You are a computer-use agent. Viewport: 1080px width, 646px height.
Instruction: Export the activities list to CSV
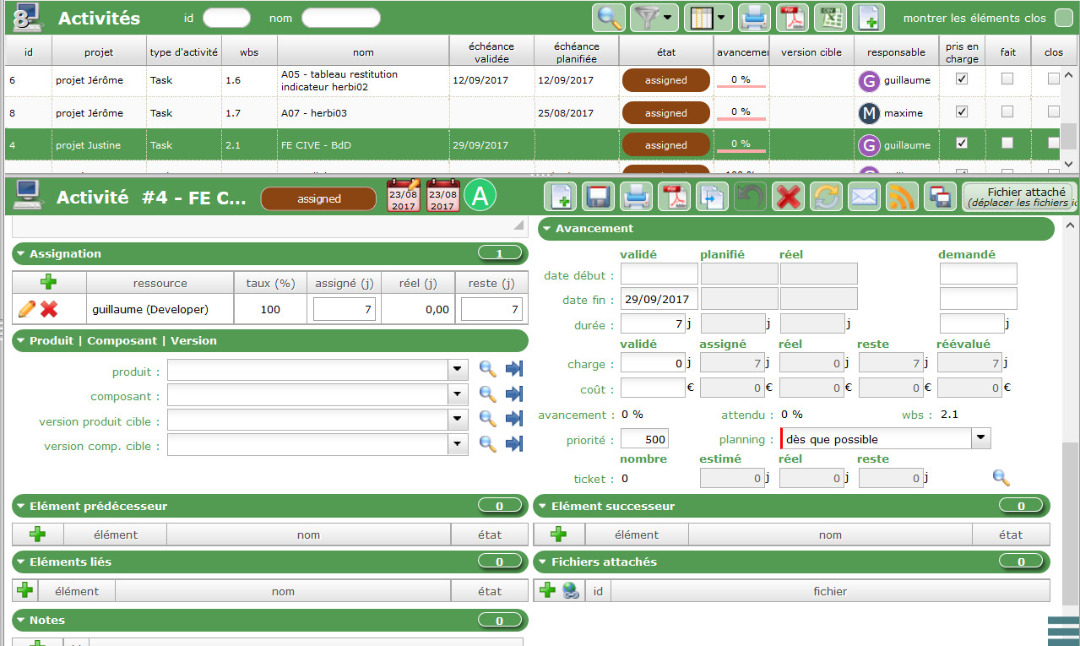[x=829, y=17]
